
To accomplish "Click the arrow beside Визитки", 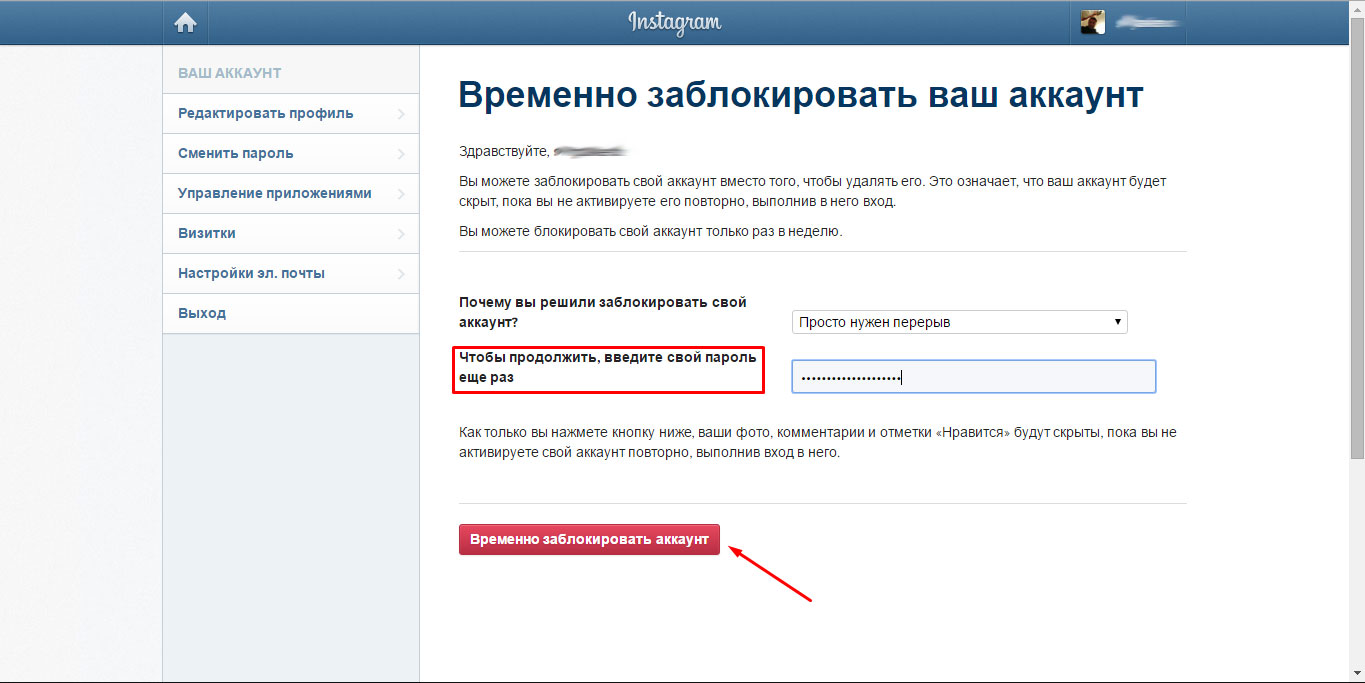I will 401,234.
